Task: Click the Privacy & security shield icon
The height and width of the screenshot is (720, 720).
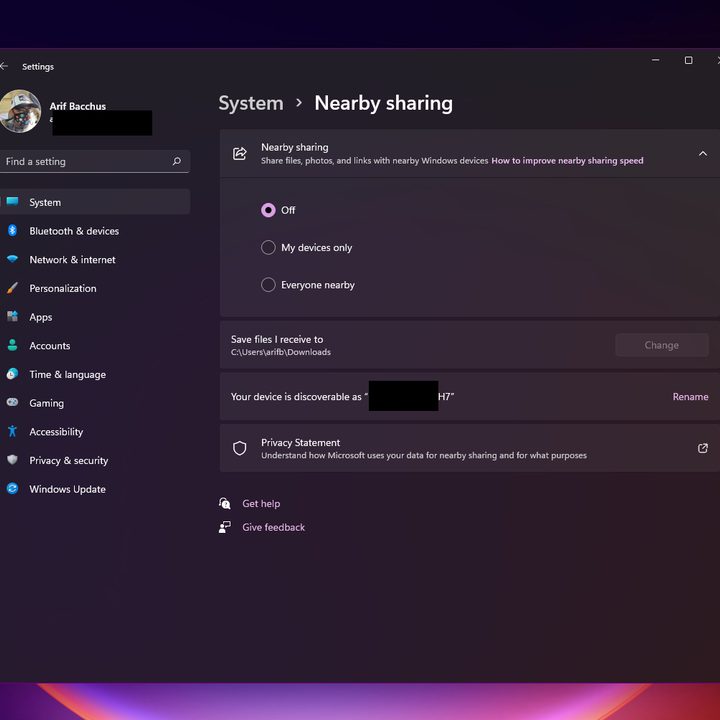Action: (12, 460)
